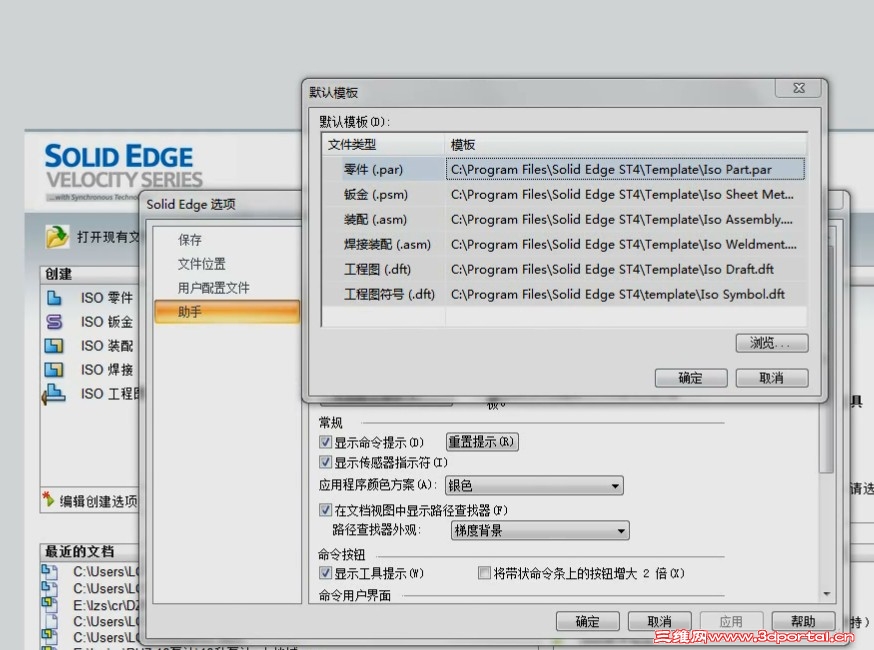The height and width of the screenshot is (650, 874).
Task: Toggle 显示命令提示 checkbox
Action: pyautogui.click(x=326, y=442)
